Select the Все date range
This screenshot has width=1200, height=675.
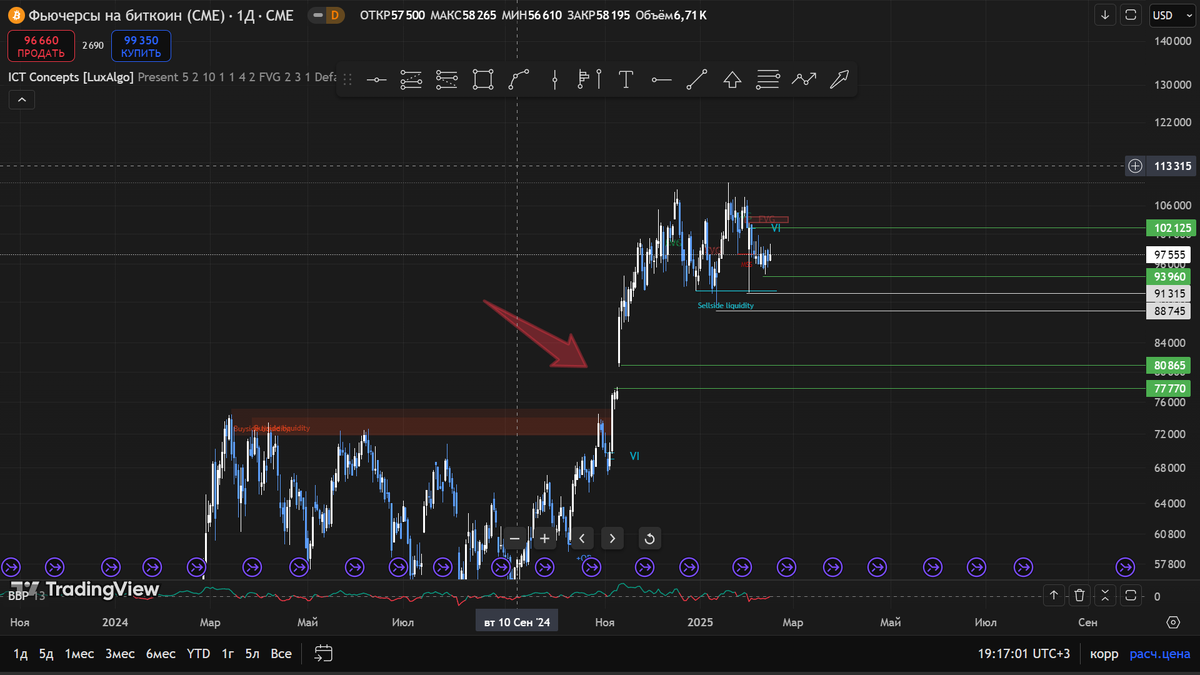(281, 654)
